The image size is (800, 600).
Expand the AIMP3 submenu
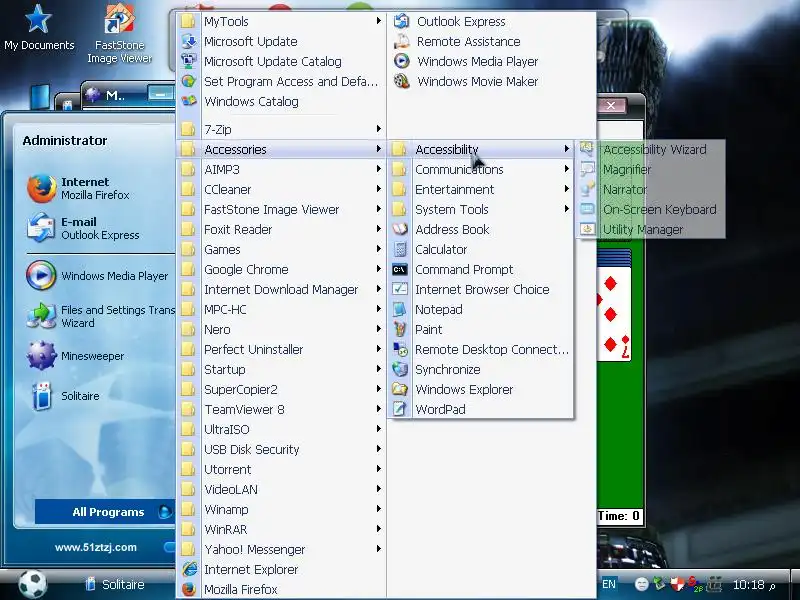point(281,169)
